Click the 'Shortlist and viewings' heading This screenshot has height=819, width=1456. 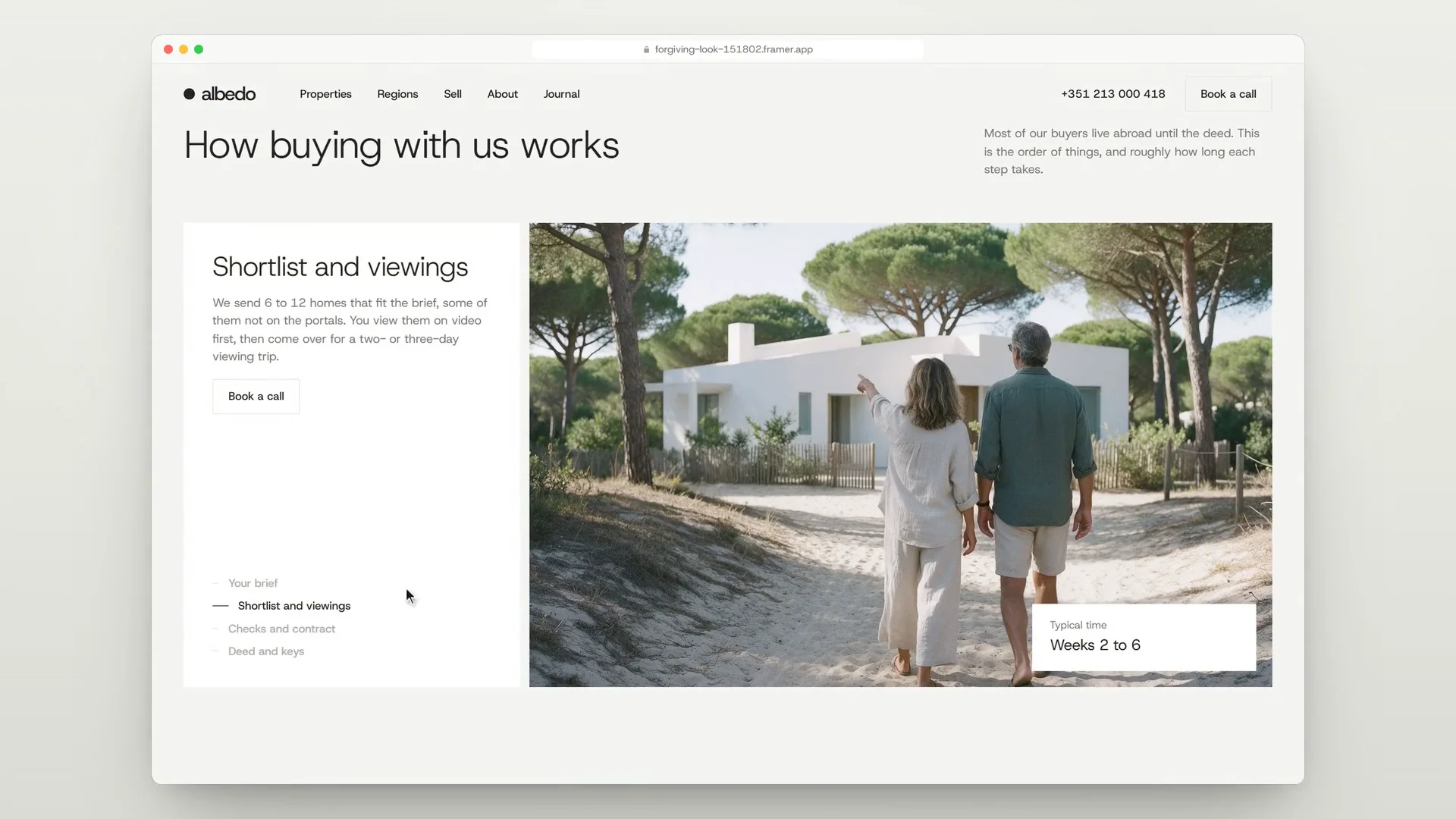coord(340,267)
